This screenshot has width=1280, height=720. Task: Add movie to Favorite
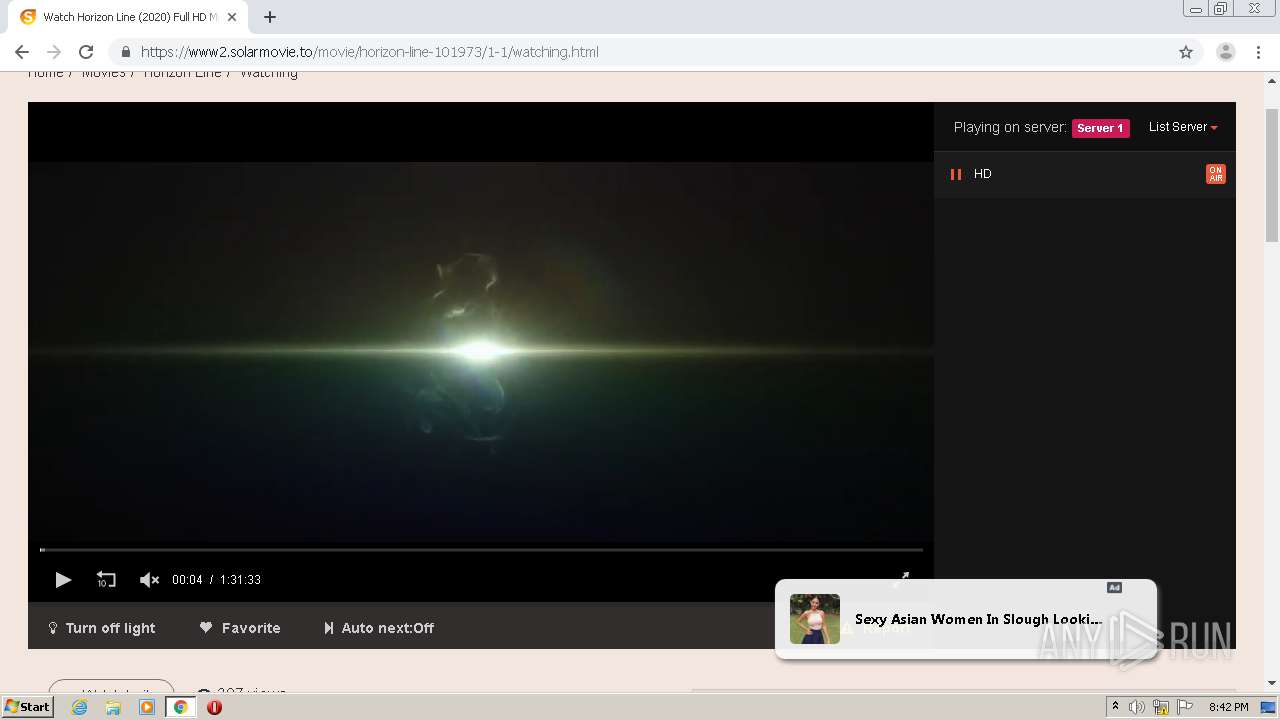[x=240, y=628]
